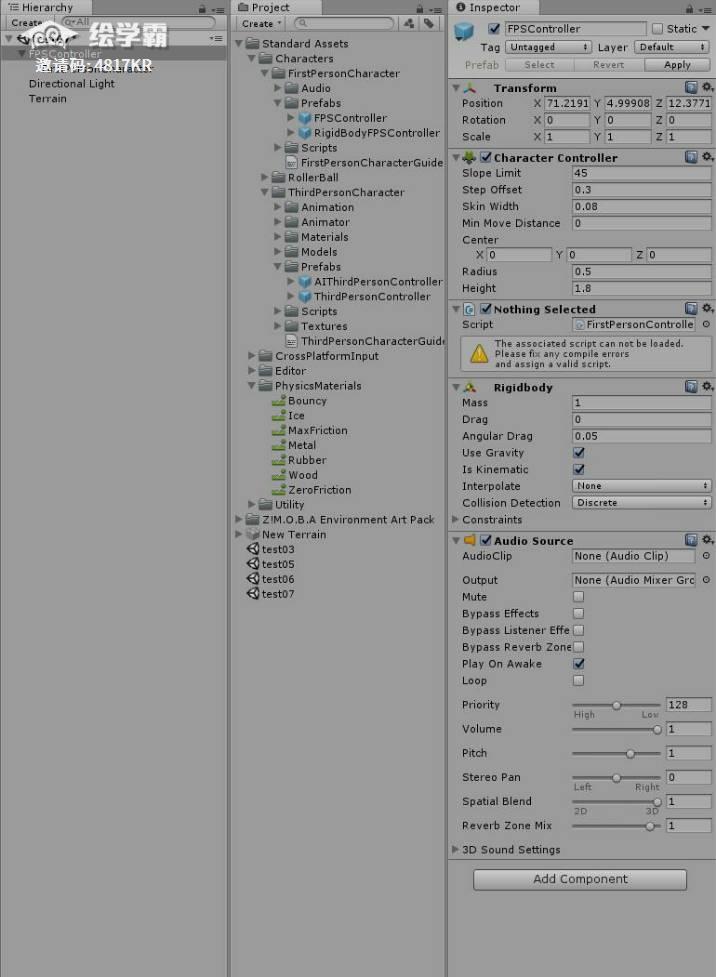Enable the Loop checkbox
Viewport: 716px width, 977px height.
coord(579,680)
